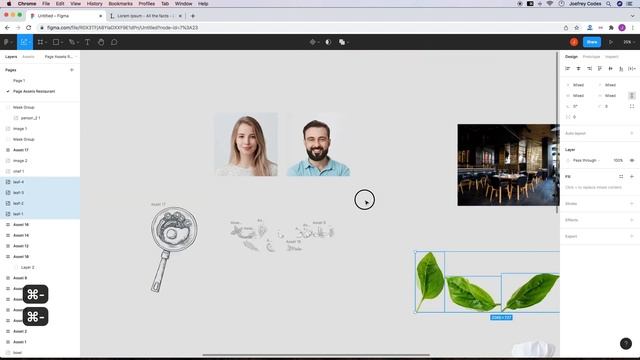The image size is (640, 360).
Task: Open the Figma main menu
Action: [8, 42]
